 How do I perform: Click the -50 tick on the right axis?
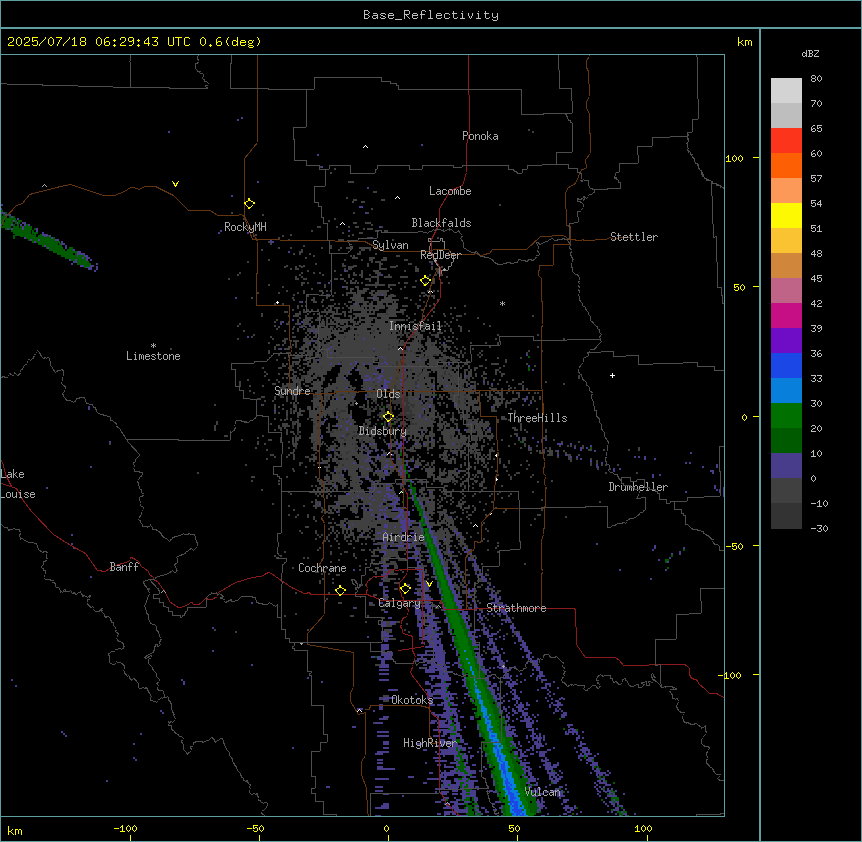734,546
